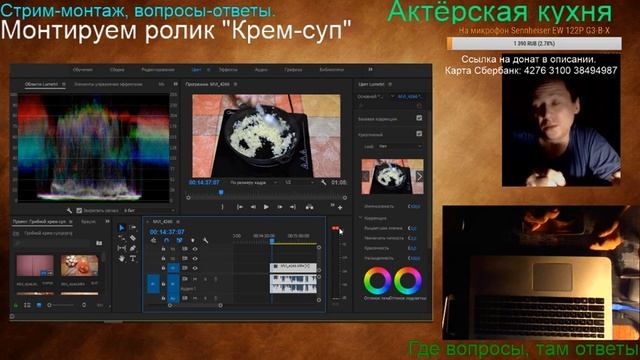This screenshot has width=640, height=360.
Task: Select the Ripple Edit tool
Action: click(x=122, y=238)
